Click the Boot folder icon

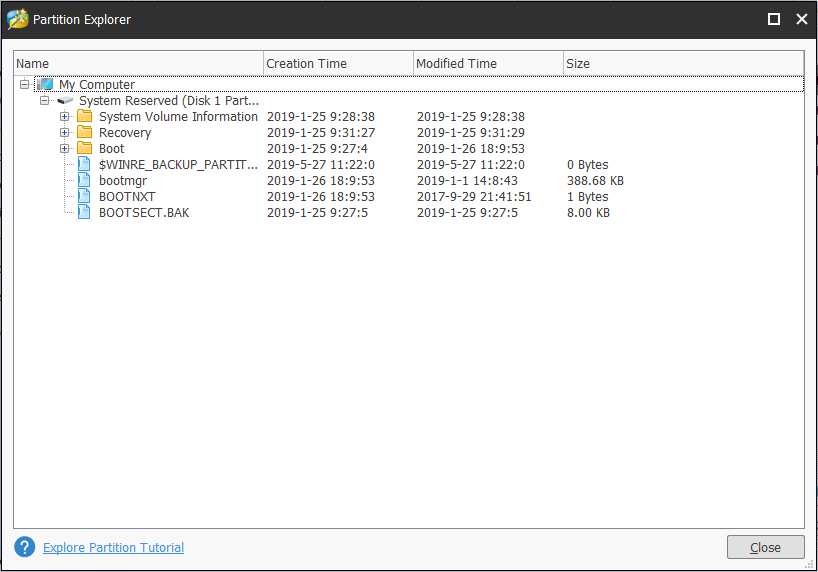tap(85, 148)
